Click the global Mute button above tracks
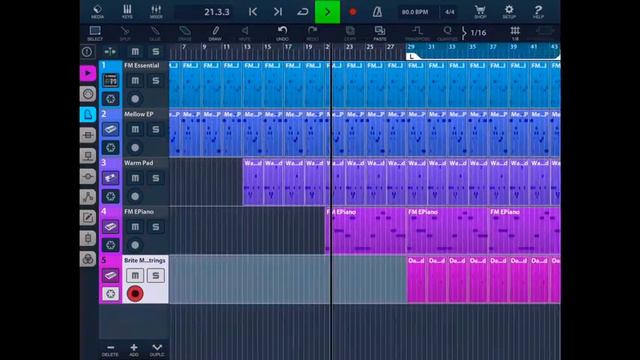The width and height of the screenshot is (640, 360). click(135, 52)
